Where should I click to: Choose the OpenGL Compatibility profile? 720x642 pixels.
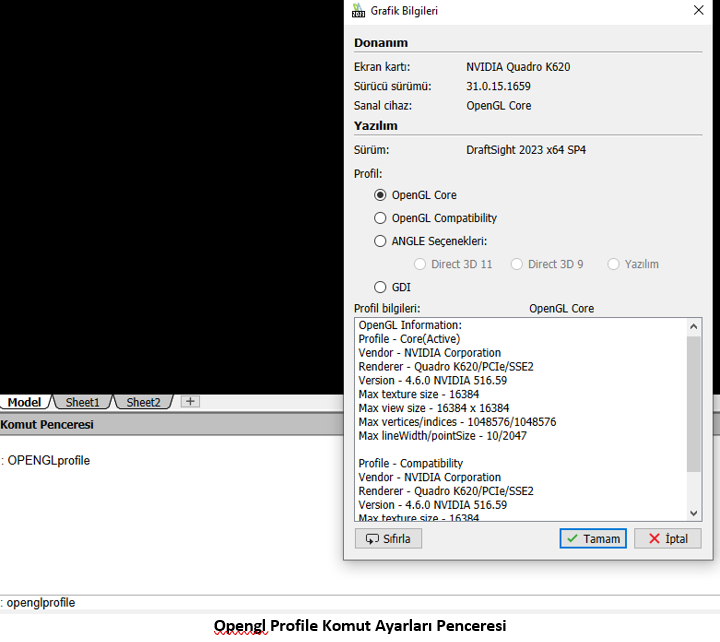[x=380, y=218]
